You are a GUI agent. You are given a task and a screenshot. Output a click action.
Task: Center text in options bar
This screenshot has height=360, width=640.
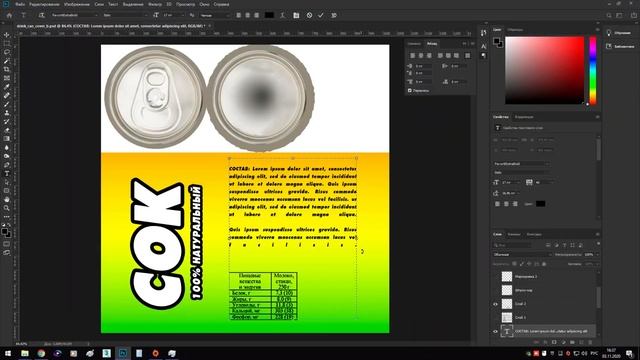pyautogui.click(x=248, y=15)
